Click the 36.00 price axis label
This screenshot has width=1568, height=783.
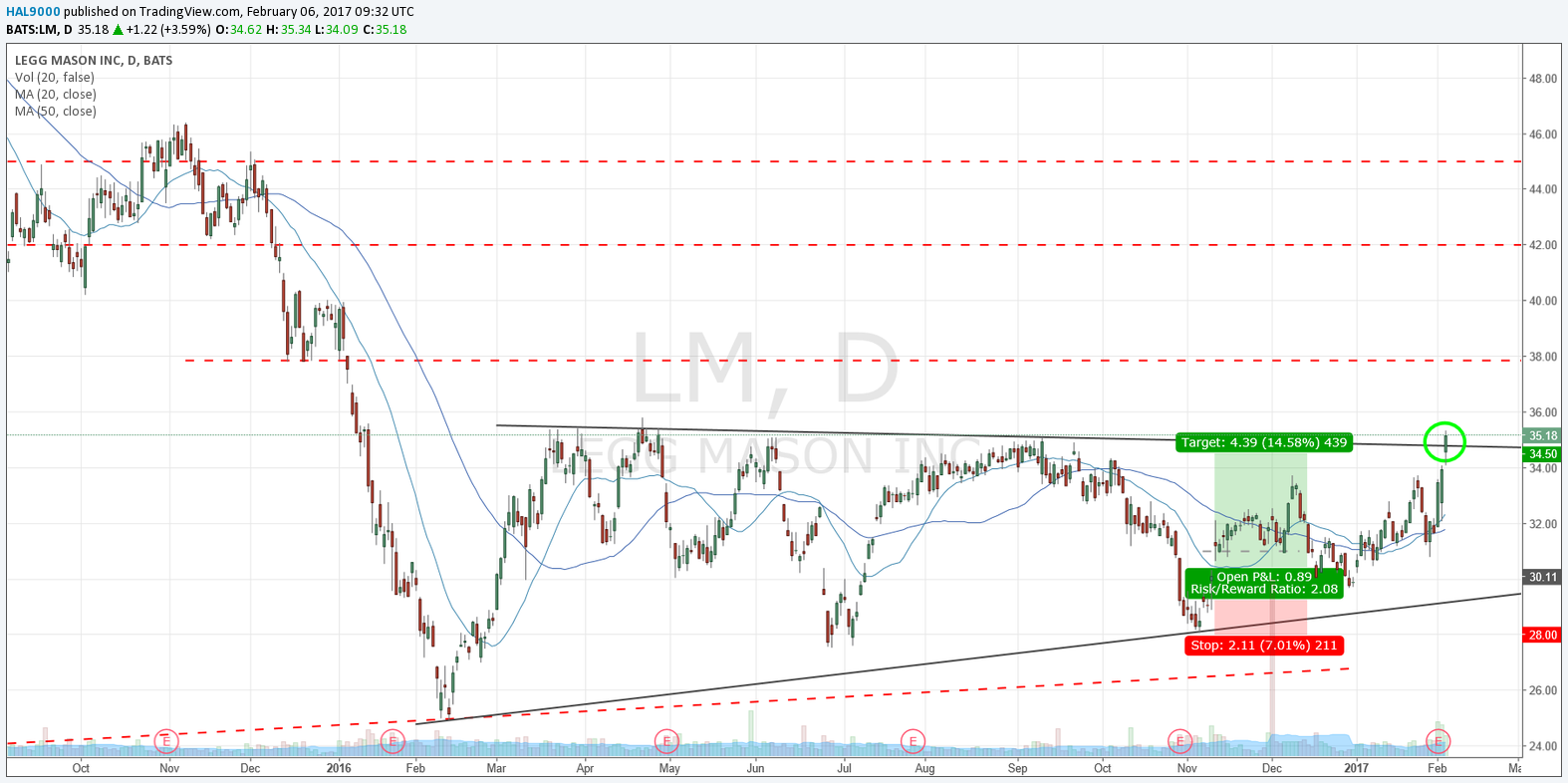[x=1543, y=412]
